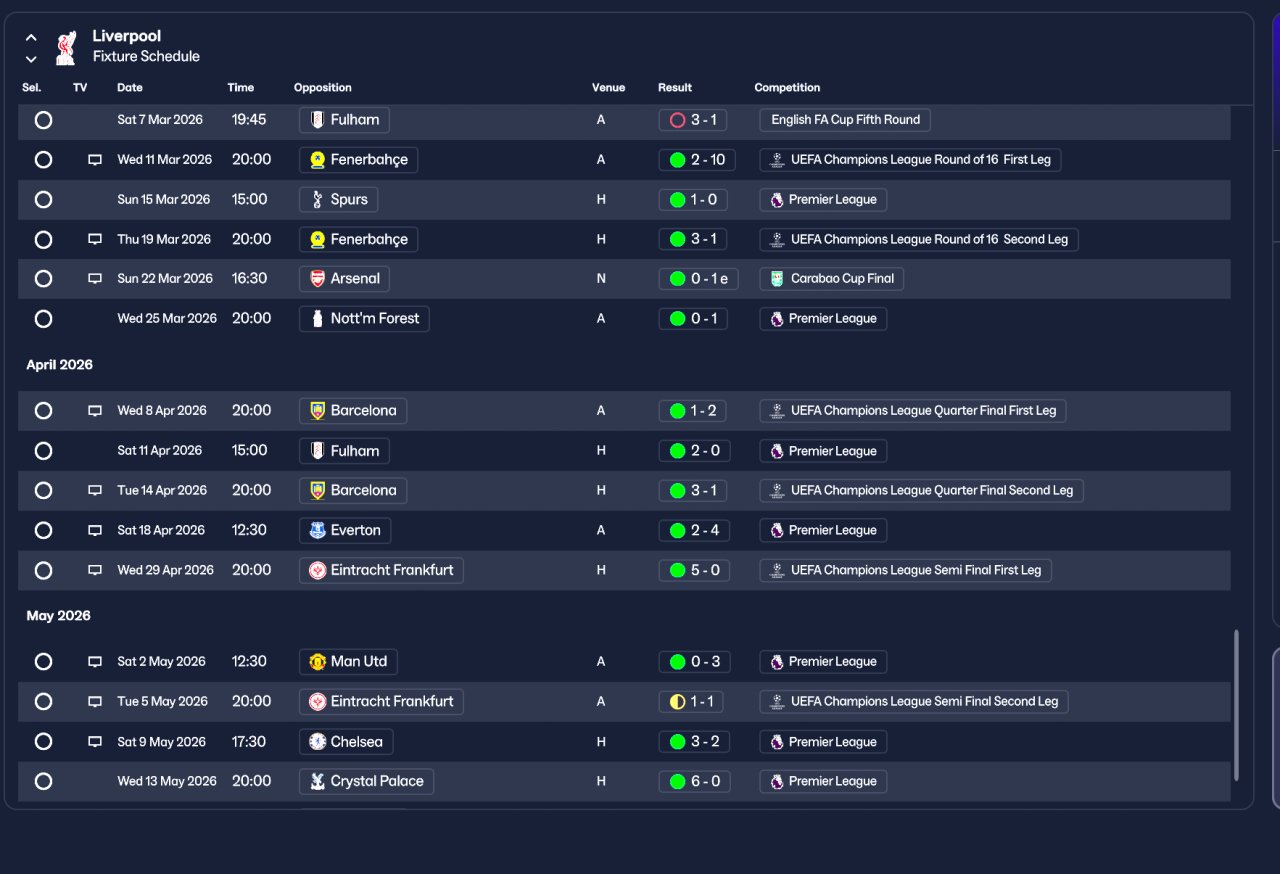1280x874 pixels.
Task: Click the TV icon on Carabao Cup Final row
Action: pos(95,279)
